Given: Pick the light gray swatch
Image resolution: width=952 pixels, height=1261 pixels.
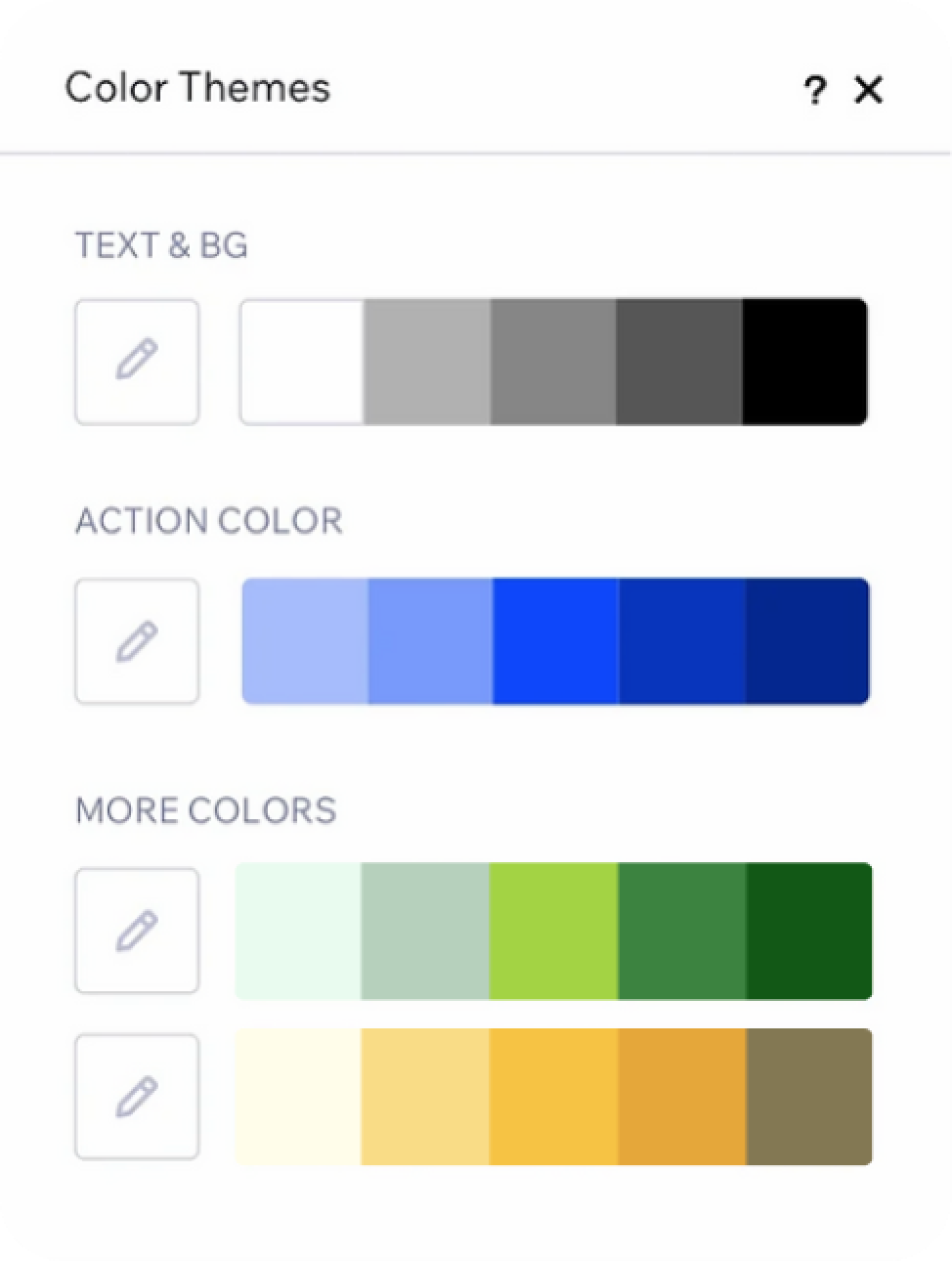Looking at the screenshot, I should [426, 361].
